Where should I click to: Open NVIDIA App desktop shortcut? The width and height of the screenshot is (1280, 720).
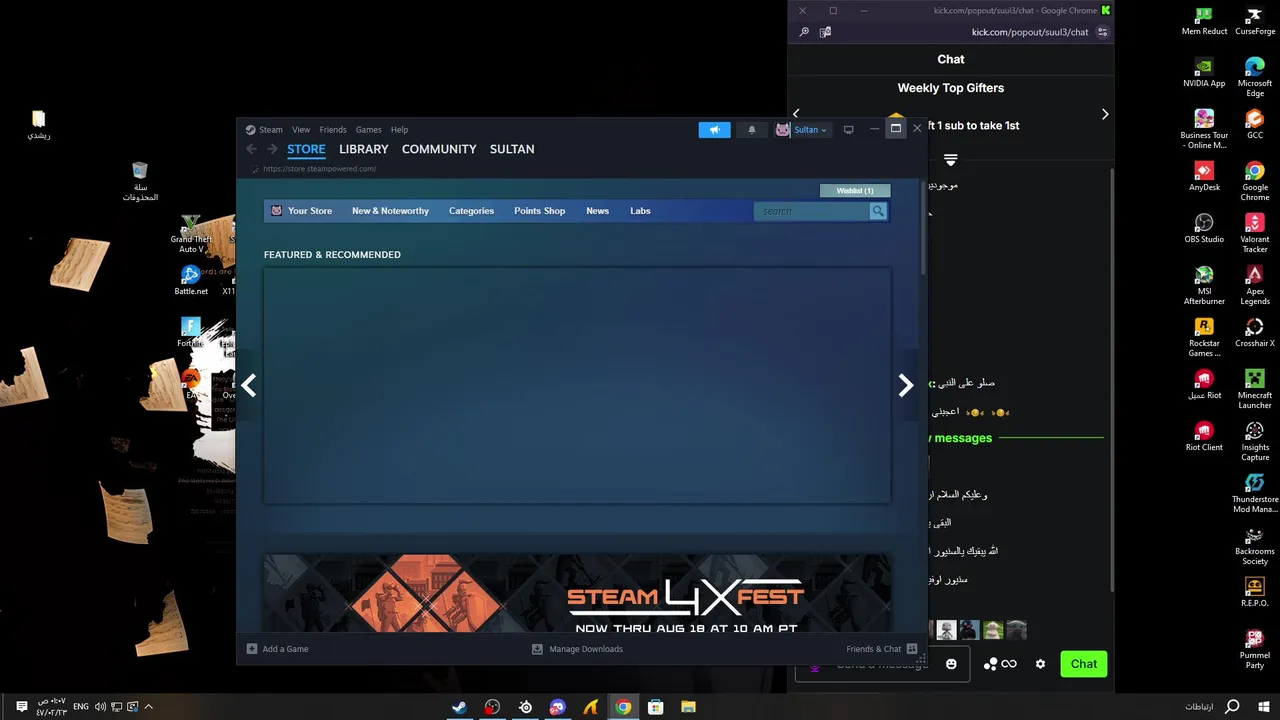click(x=1204, y=73)
